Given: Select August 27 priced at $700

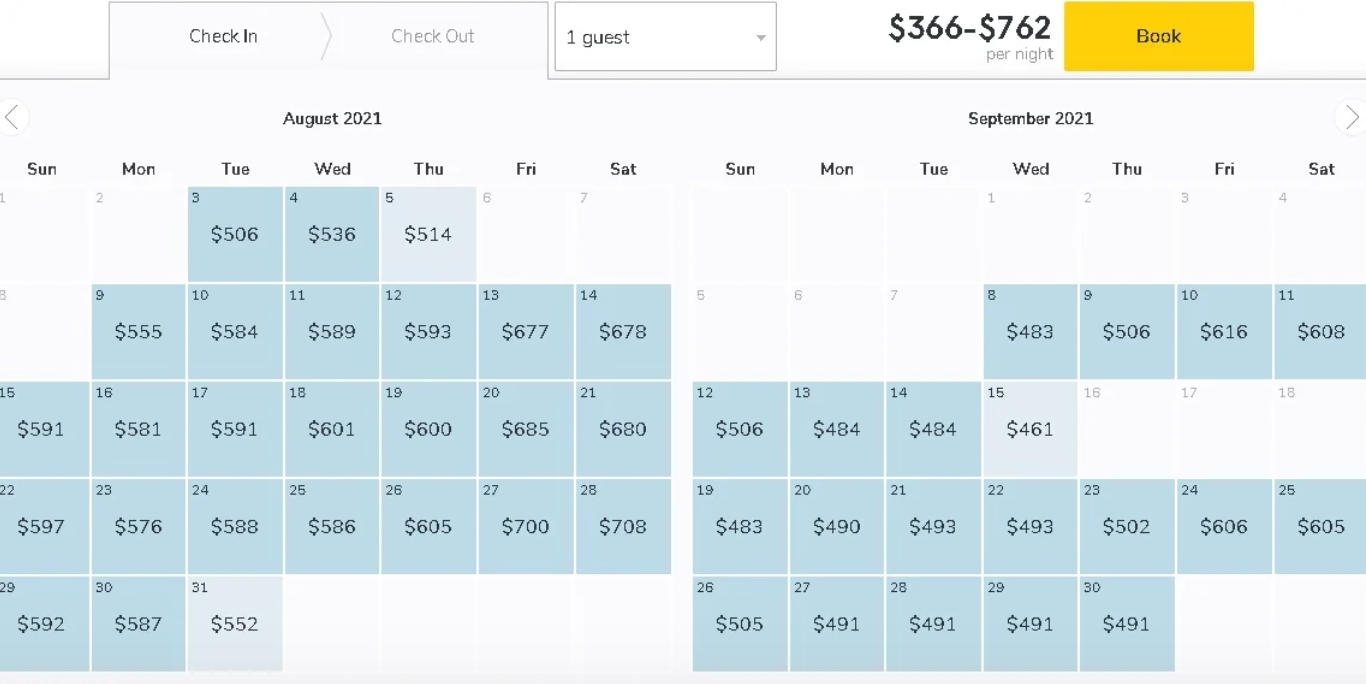Looking at the screenshot, I should (525, 526).
